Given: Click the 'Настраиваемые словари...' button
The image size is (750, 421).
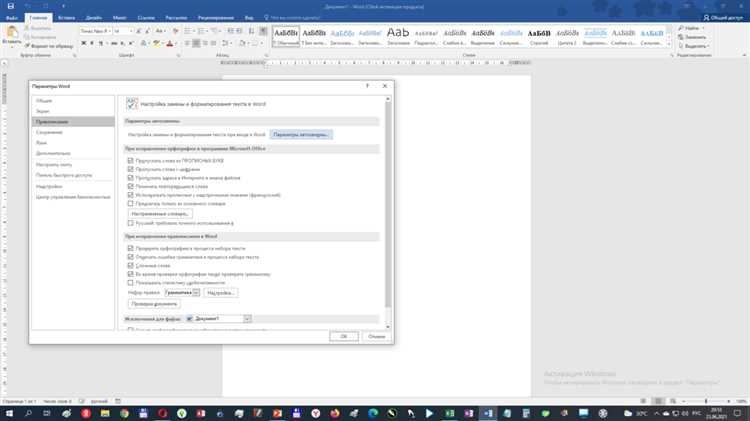Looking at the screenshot, I should [160, 214].
